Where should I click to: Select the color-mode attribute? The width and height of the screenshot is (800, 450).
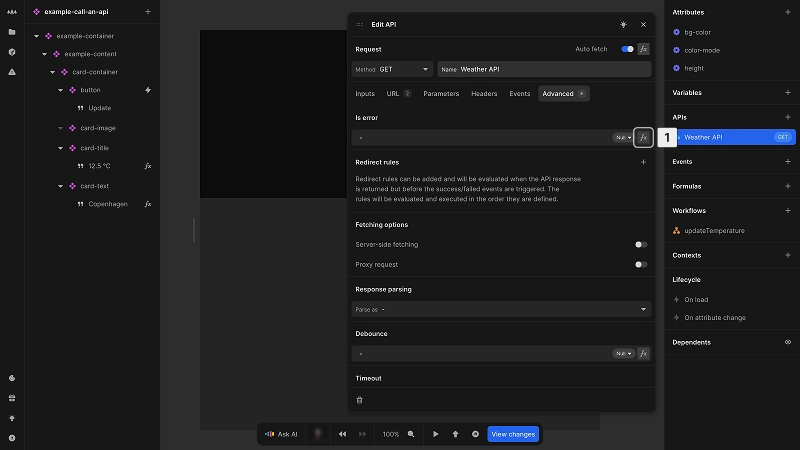(x=702, y=50)
